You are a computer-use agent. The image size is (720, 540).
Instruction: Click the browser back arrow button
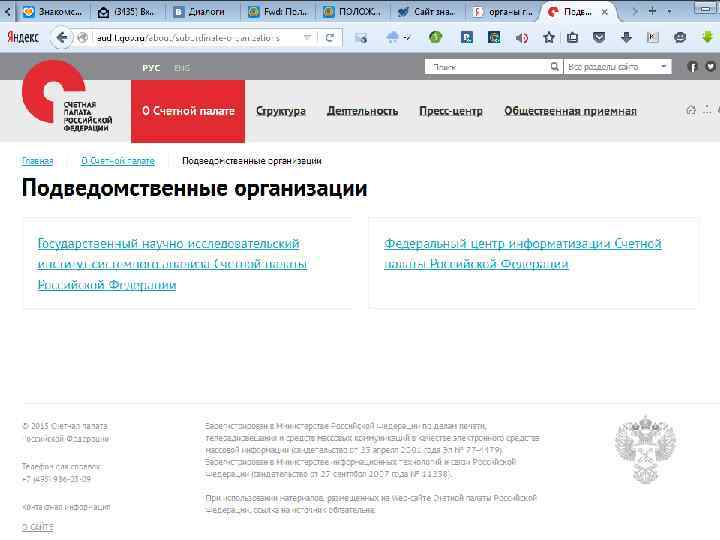click(62, 38)
